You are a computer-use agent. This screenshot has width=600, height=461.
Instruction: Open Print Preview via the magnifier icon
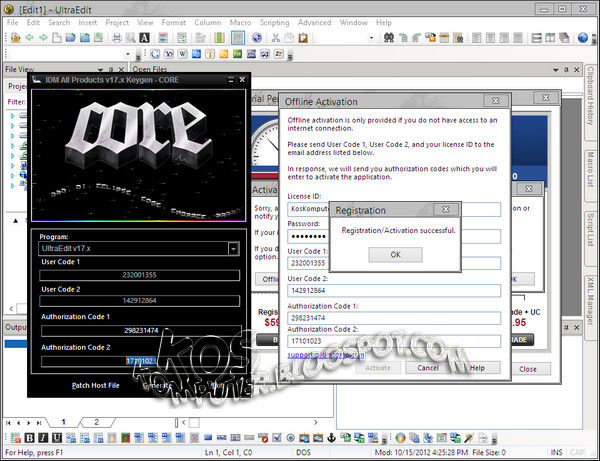tap(130, 37)
